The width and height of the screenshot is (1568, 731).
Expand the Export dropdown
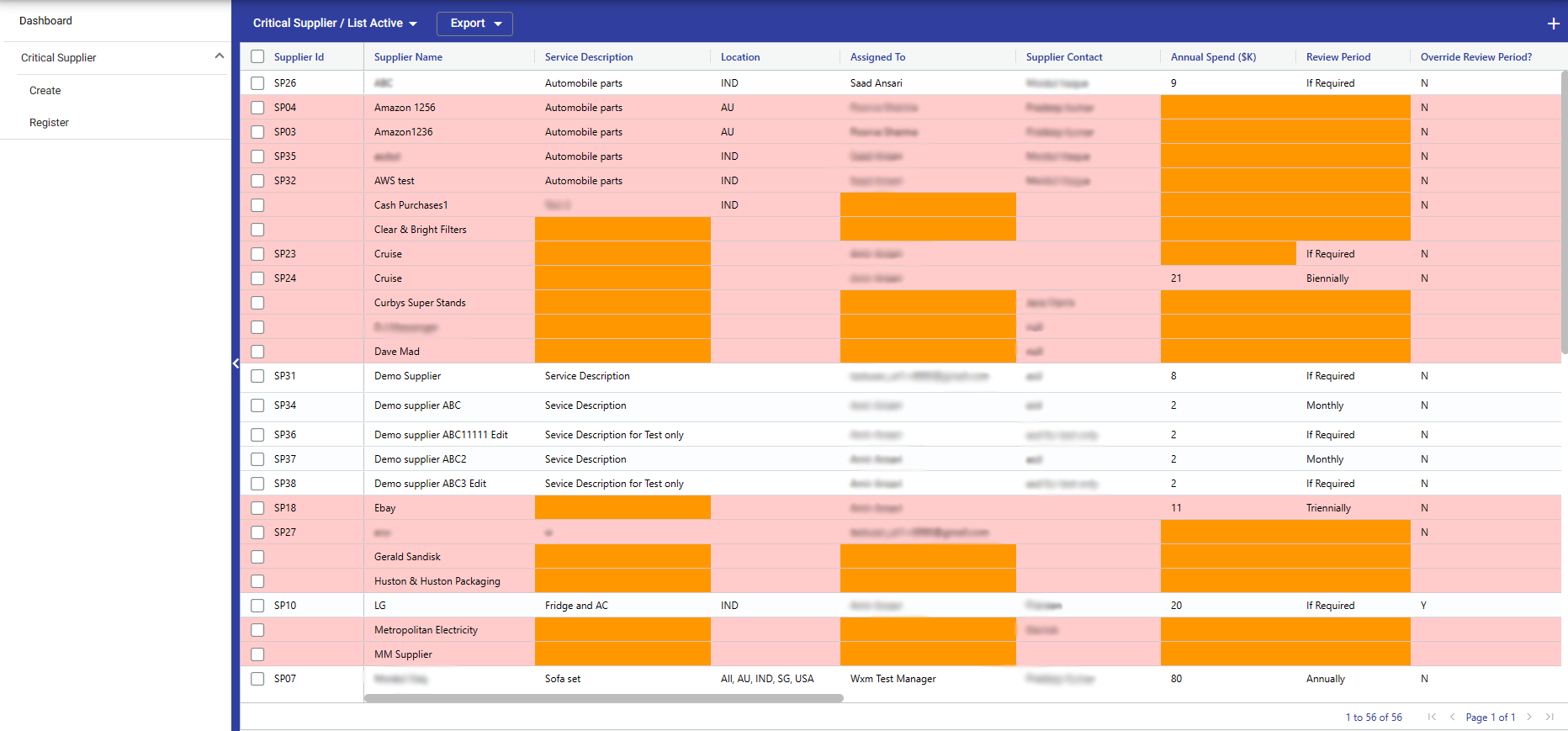[474, 24]
